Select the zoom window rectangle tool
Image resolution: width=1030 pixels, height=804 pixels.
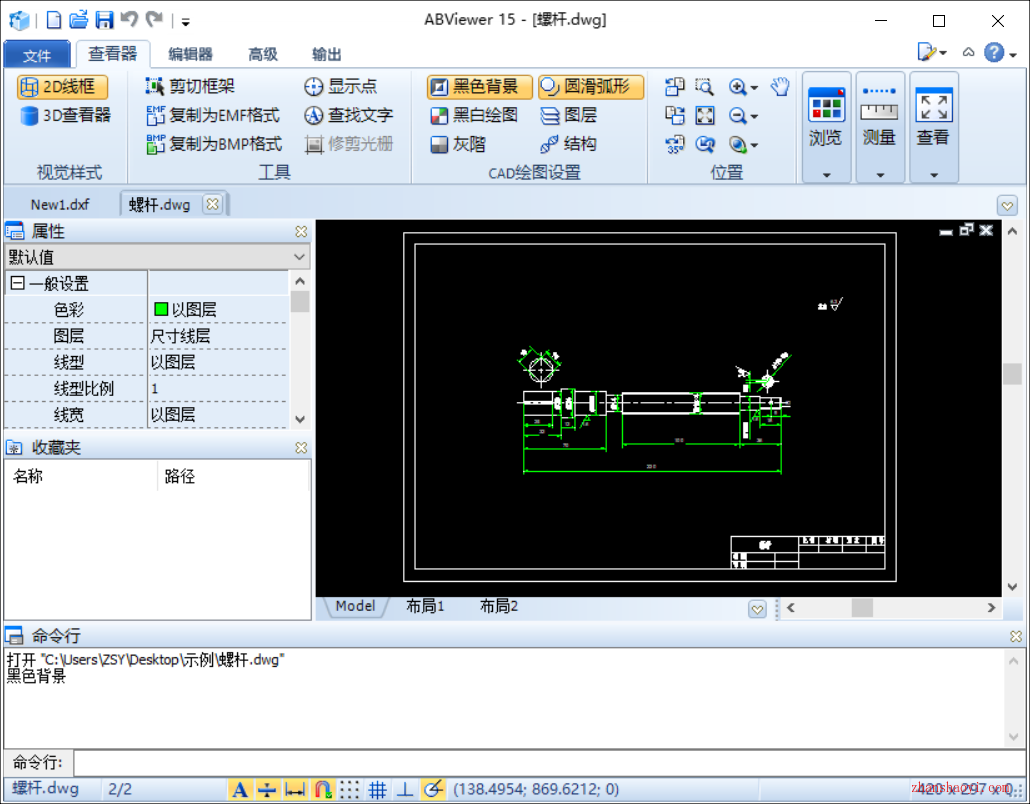[x=705, y=87]
